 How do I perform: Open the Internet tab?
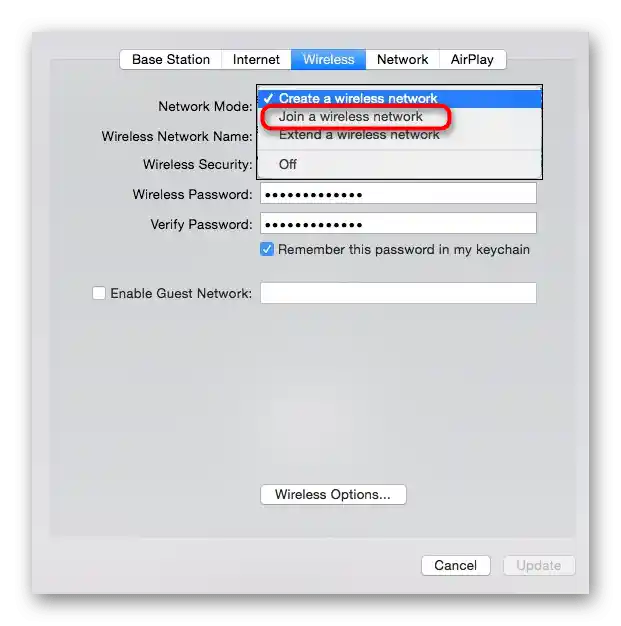pyautogui.click(x=256, y=59)
